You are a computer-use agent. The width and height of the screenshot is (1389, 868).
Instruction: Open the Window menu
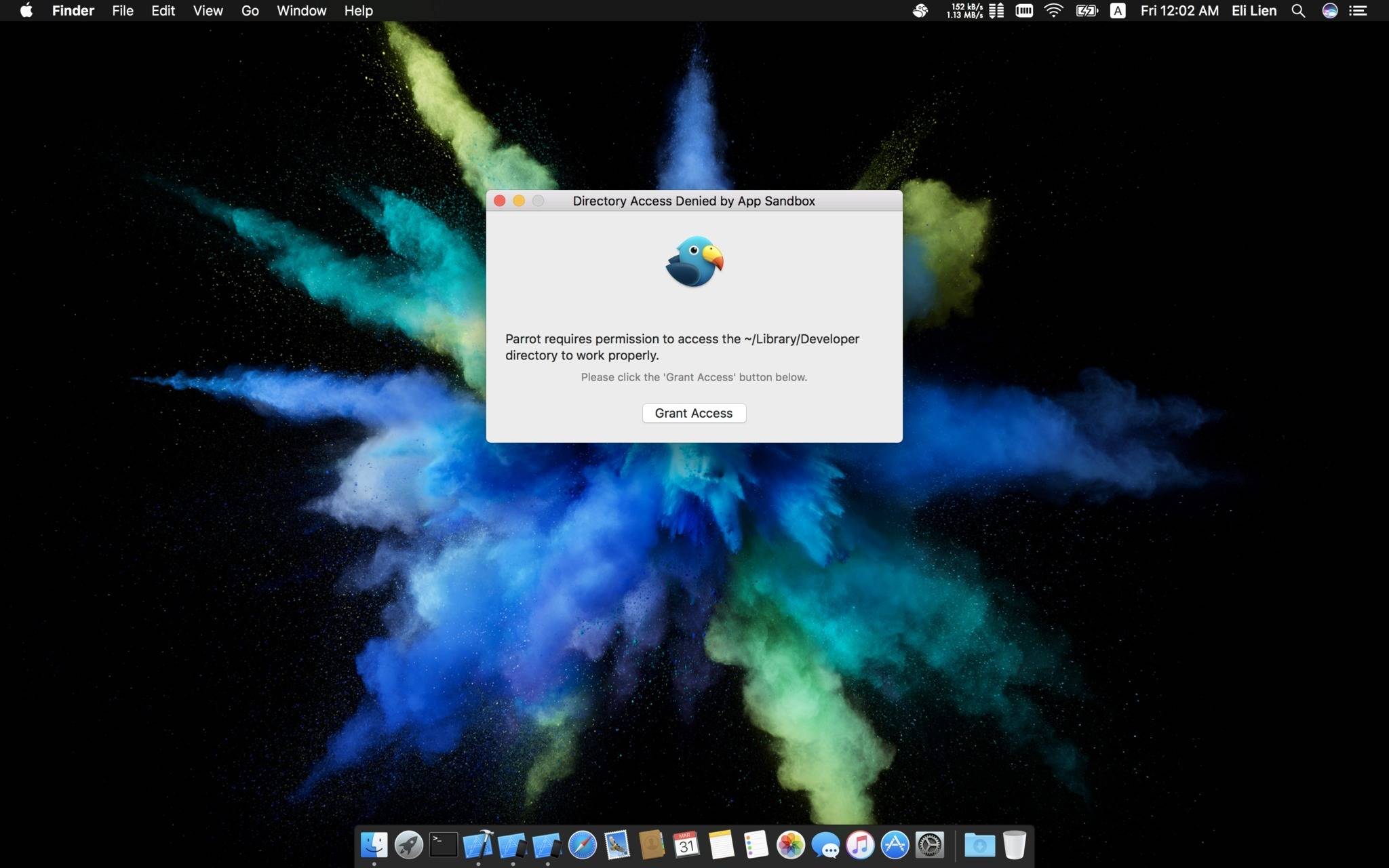pyautogui.click(x=301, y=10)
